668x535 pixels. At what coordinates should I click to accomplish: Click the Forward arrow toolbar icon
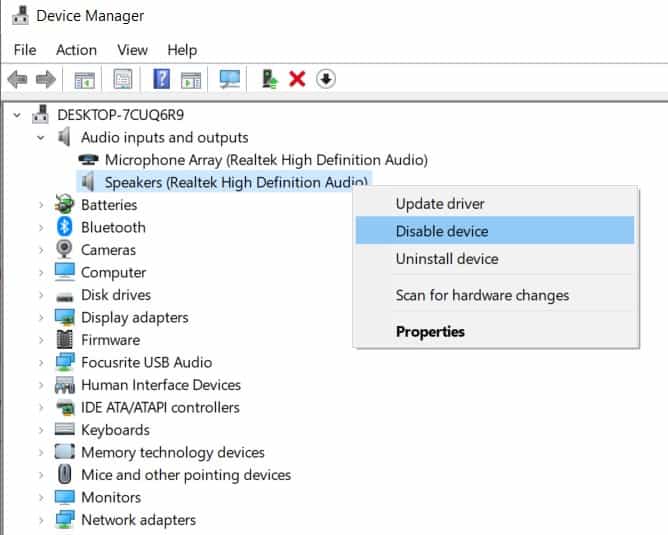coord(46,79)
